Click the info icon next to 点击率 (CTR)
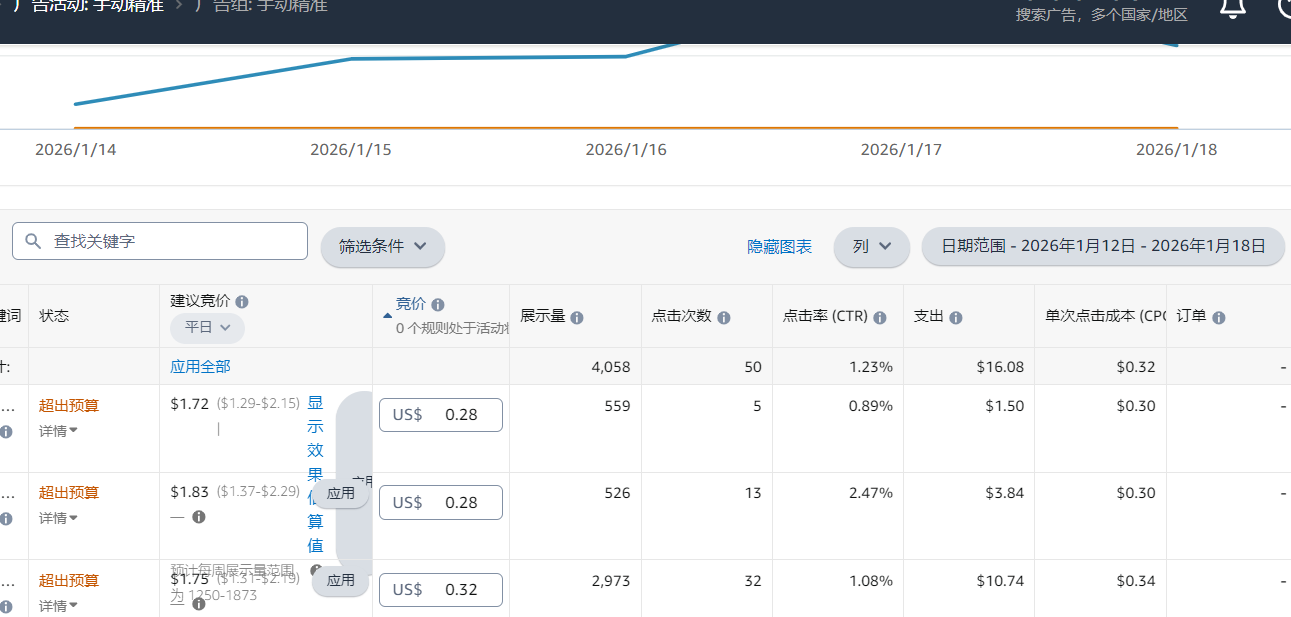The height and width of the screenshot is (617, 1291). 880,318
